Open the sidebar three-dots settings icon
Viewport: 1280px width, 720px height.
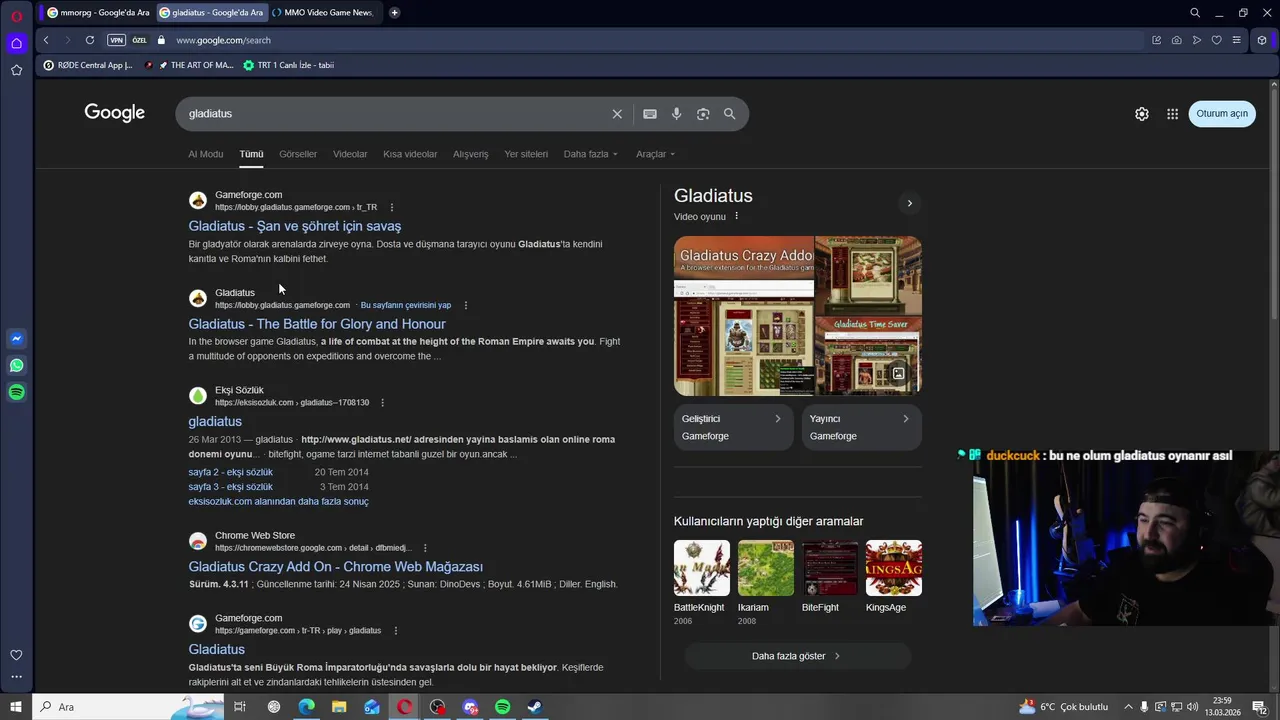coord(16,677)
